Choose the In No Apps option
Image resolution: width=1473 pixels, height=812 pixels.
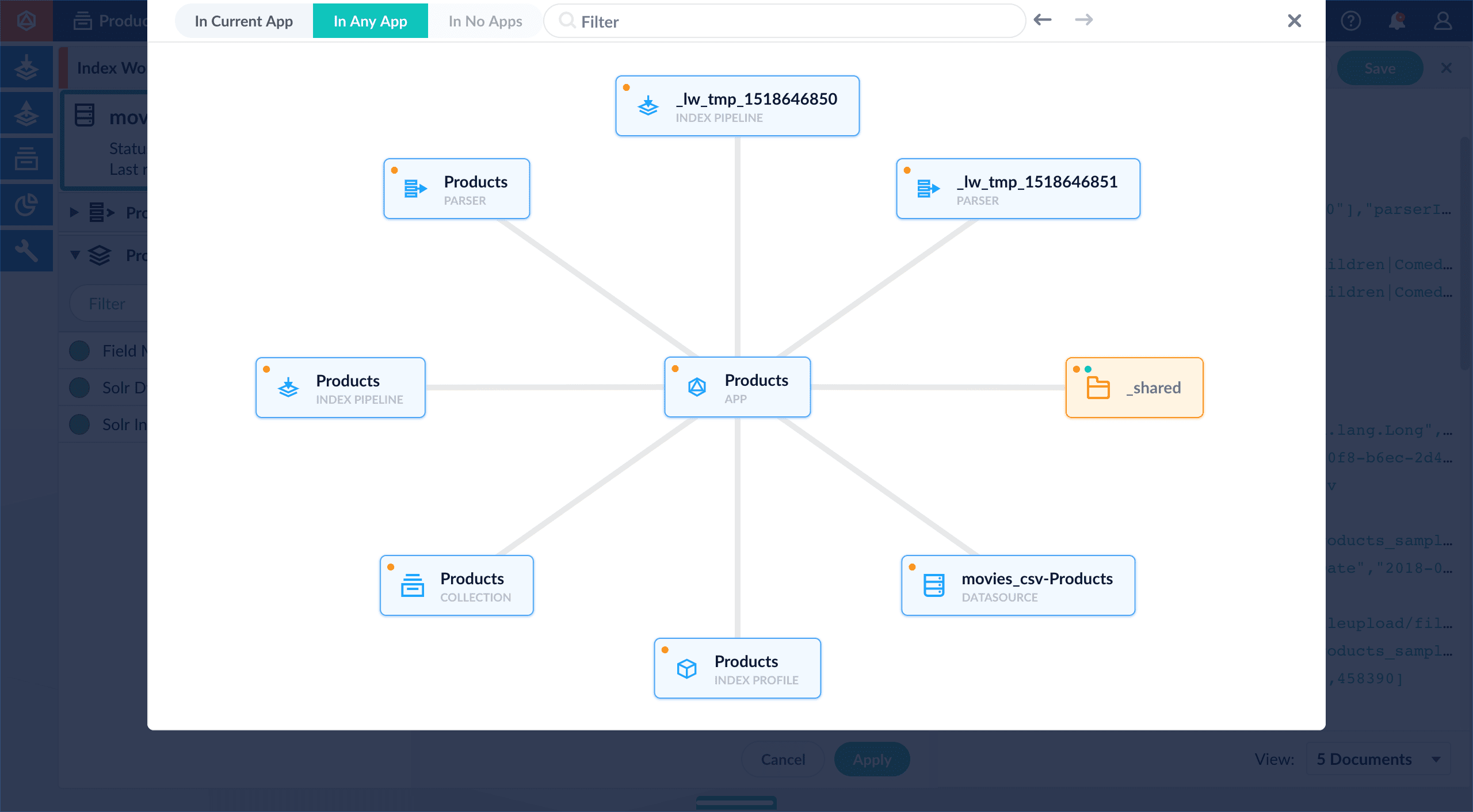tap(485, 21)
